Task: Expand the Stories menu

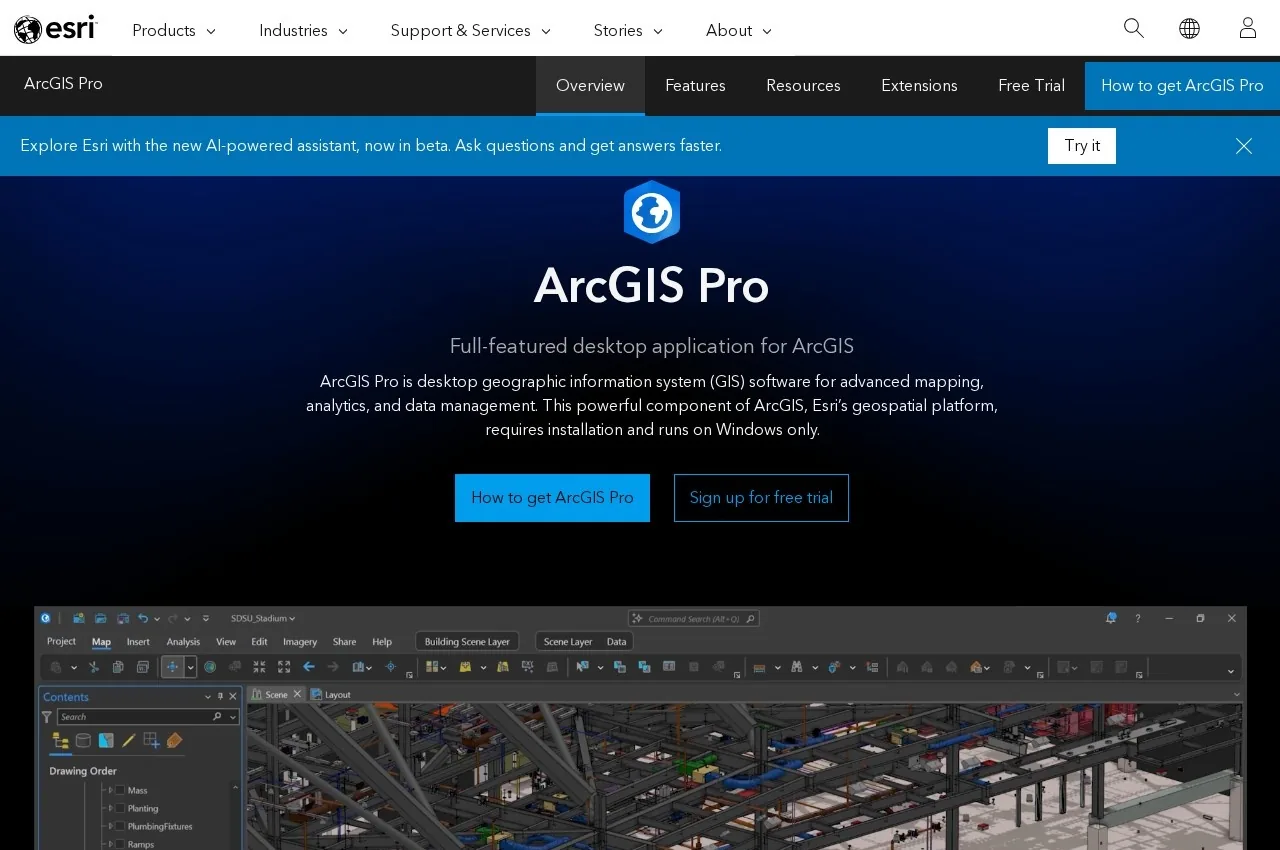Action: (629, 31)
